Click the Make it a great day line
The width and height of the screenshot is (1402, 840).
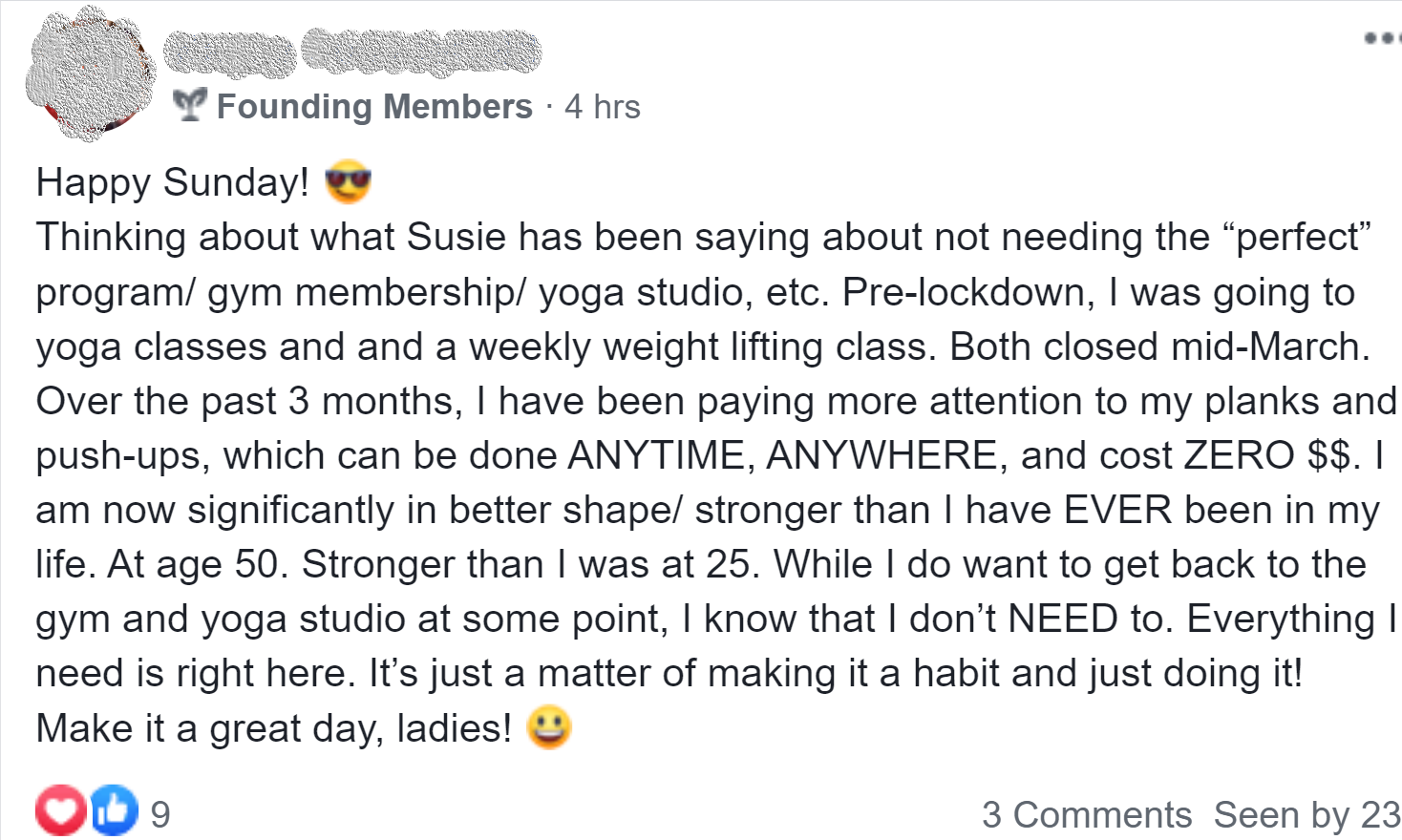273,728
